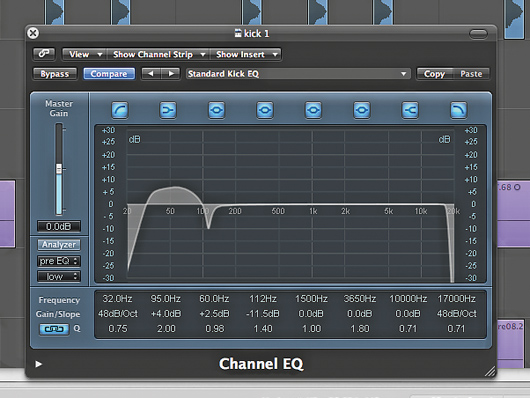
Task: Toggle the high shelf band button
Action: click(x=410, y=110)
